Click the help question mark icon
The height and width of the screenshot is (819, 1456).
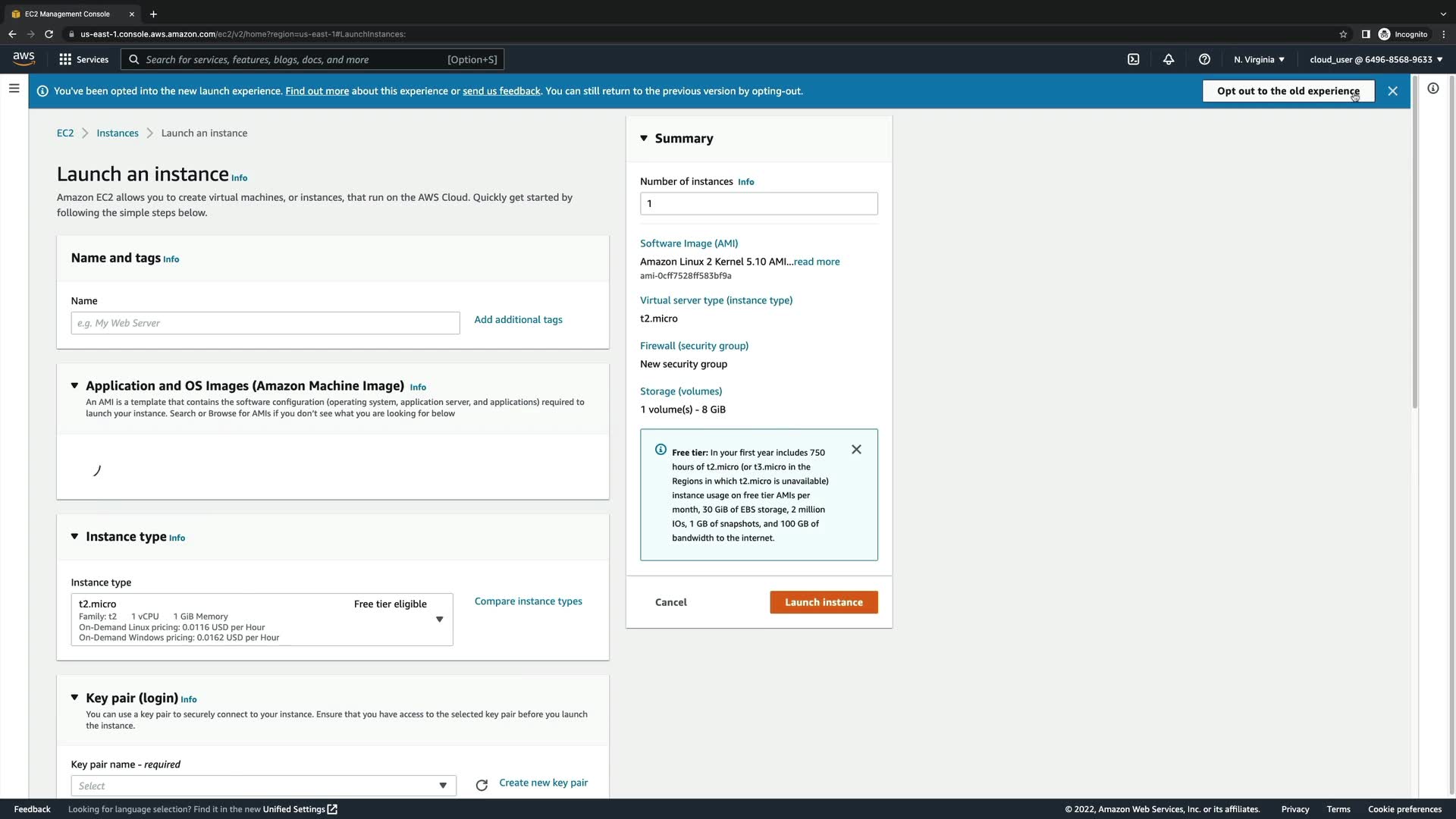(x=1204, y=59)
